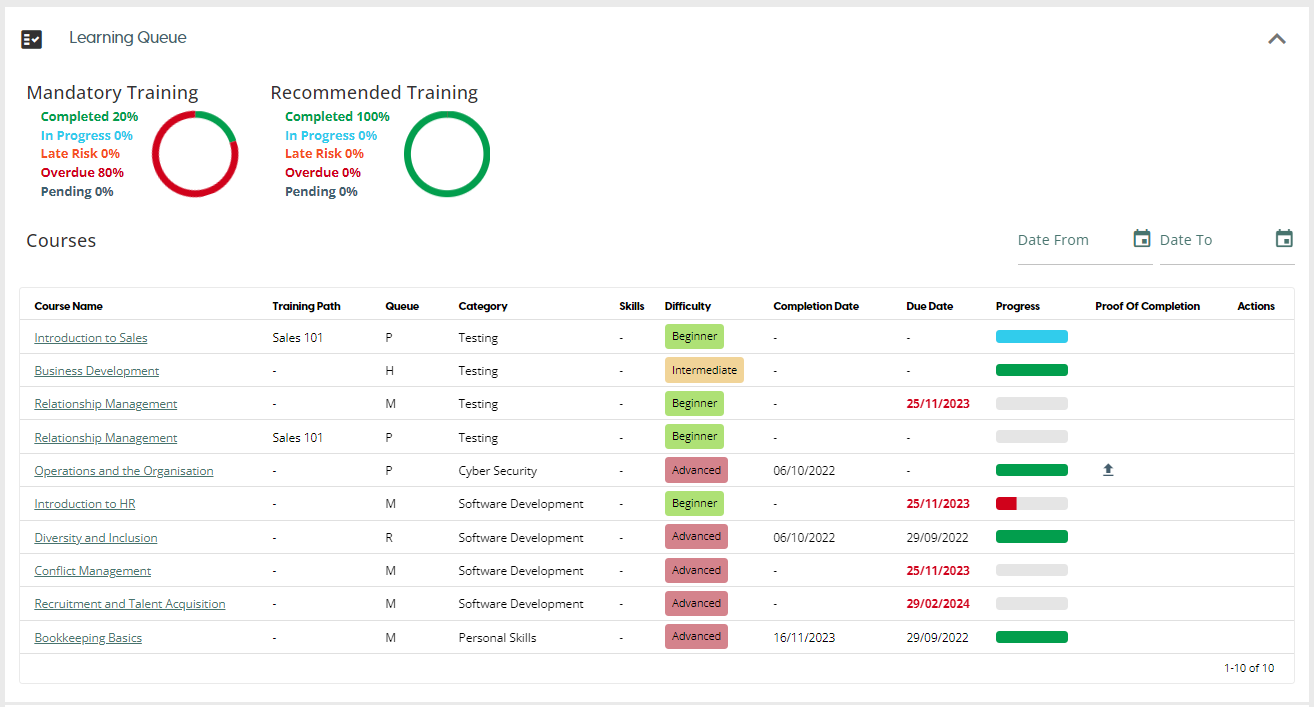Open the Diversity and Inclusion course
Viewport: 1314px width, 707px height.
[x=96, y=538]
